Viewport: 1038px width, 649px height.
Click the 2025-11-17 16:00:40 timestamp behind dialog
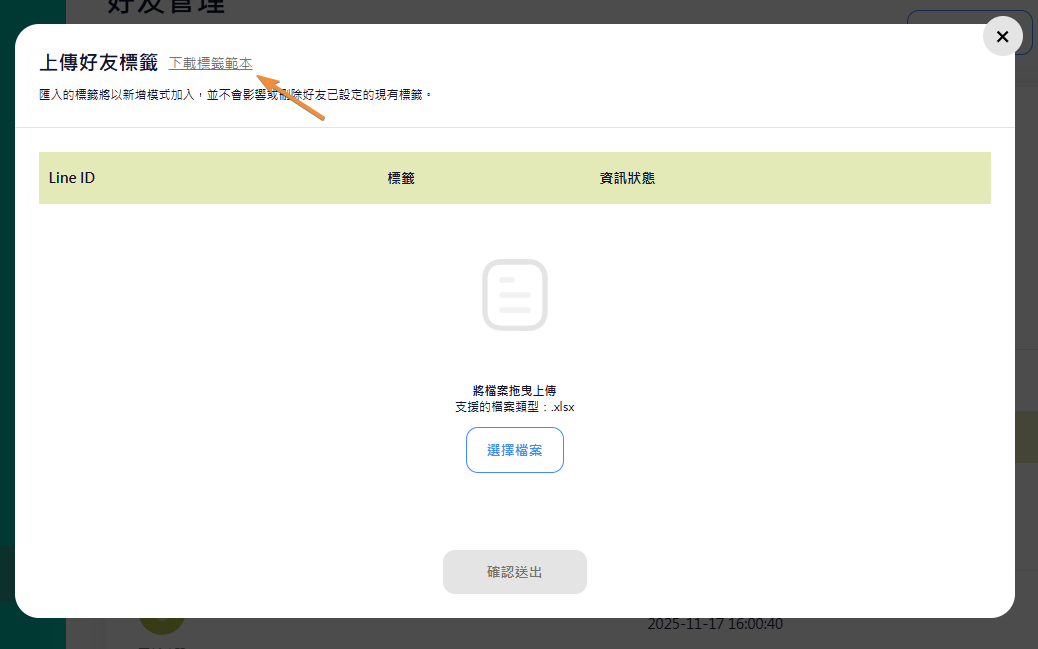(x=714, y=625)
